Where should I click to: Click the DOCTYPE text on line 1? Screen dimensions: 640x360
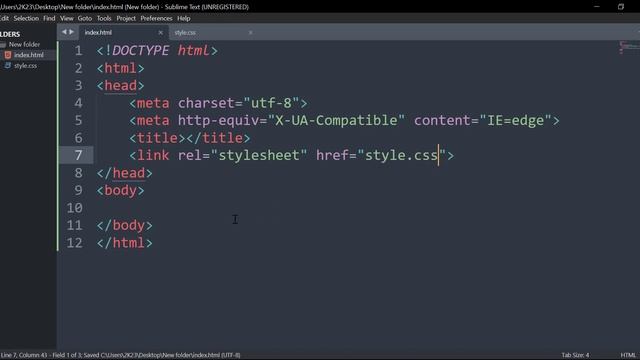pyautogui.click(x=140, y=51)
